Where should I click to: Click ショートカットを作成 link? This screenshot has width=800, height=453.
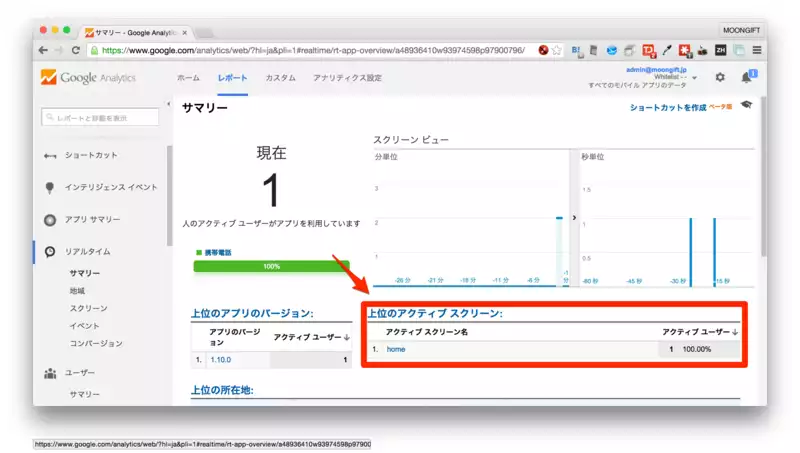(x=668, y=107)
